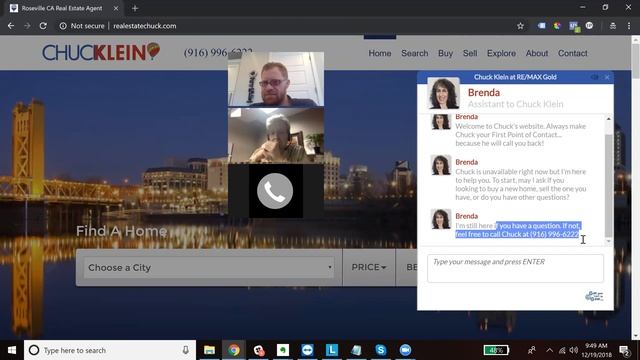Viewport: 640px width, 360px height.
Task: Open the Search menu item
Action: point(414,53)
